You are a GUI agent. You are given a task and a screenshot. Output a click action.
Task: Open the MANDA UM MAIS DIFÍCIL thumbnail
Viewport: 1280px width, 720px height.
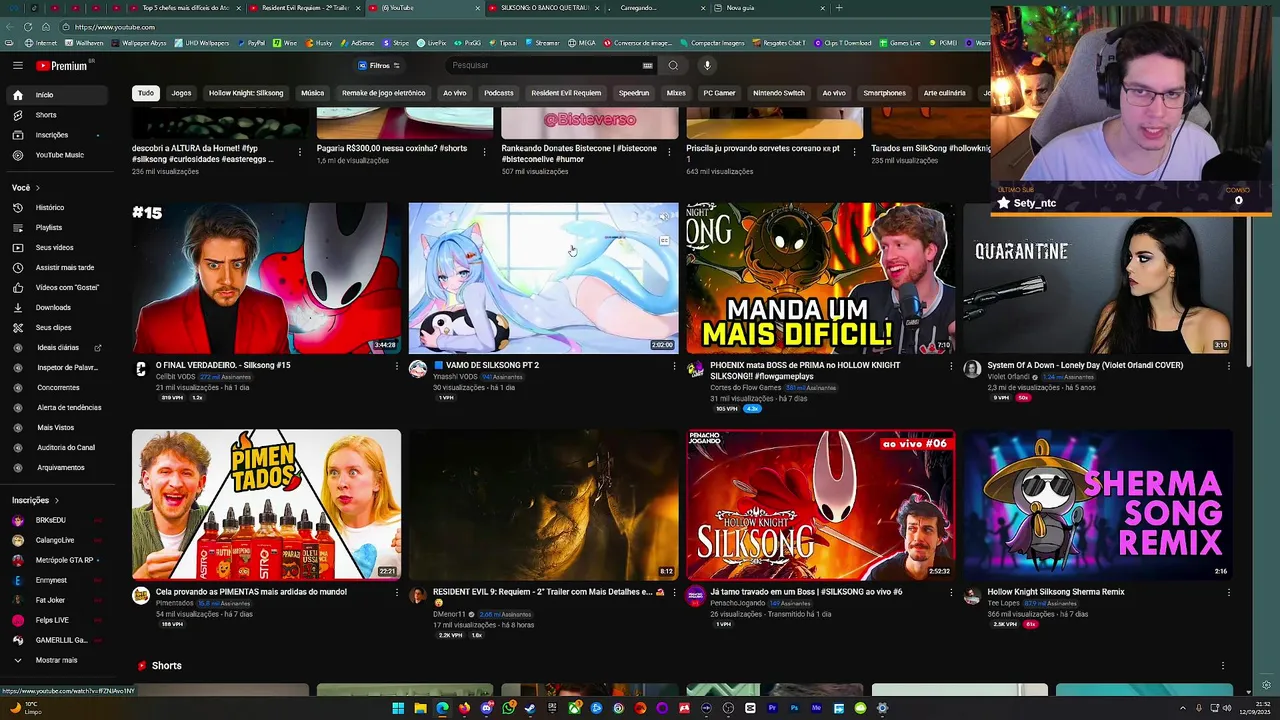pyautogui.click(x=820, y=278)
